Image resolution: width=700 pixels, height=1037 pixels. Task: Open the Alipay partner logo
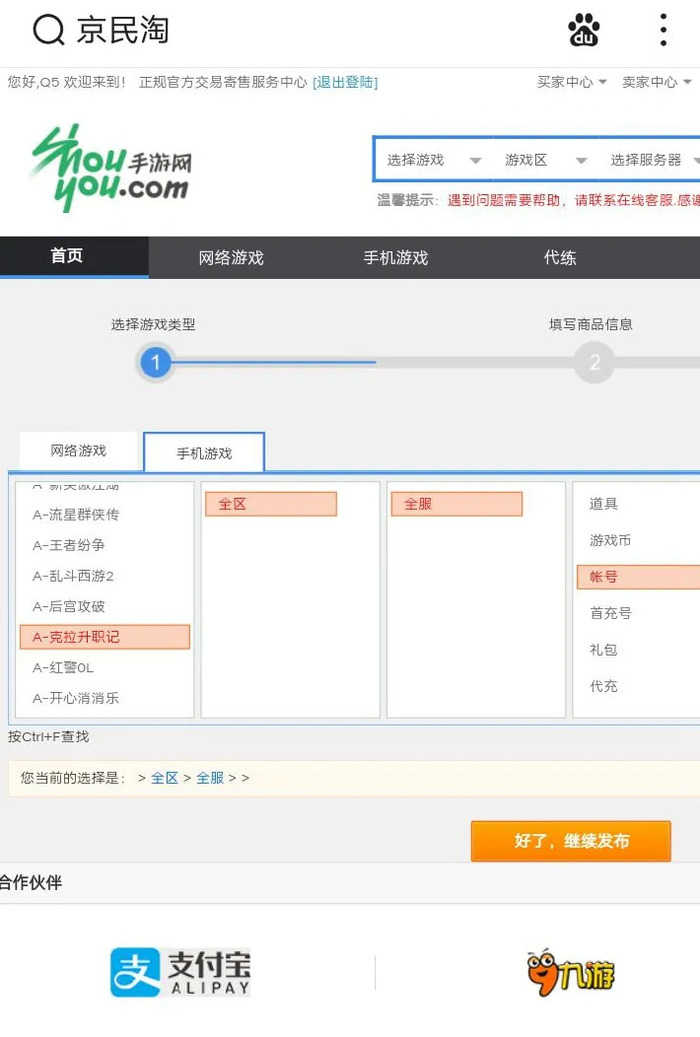click(x=181, y=972)
